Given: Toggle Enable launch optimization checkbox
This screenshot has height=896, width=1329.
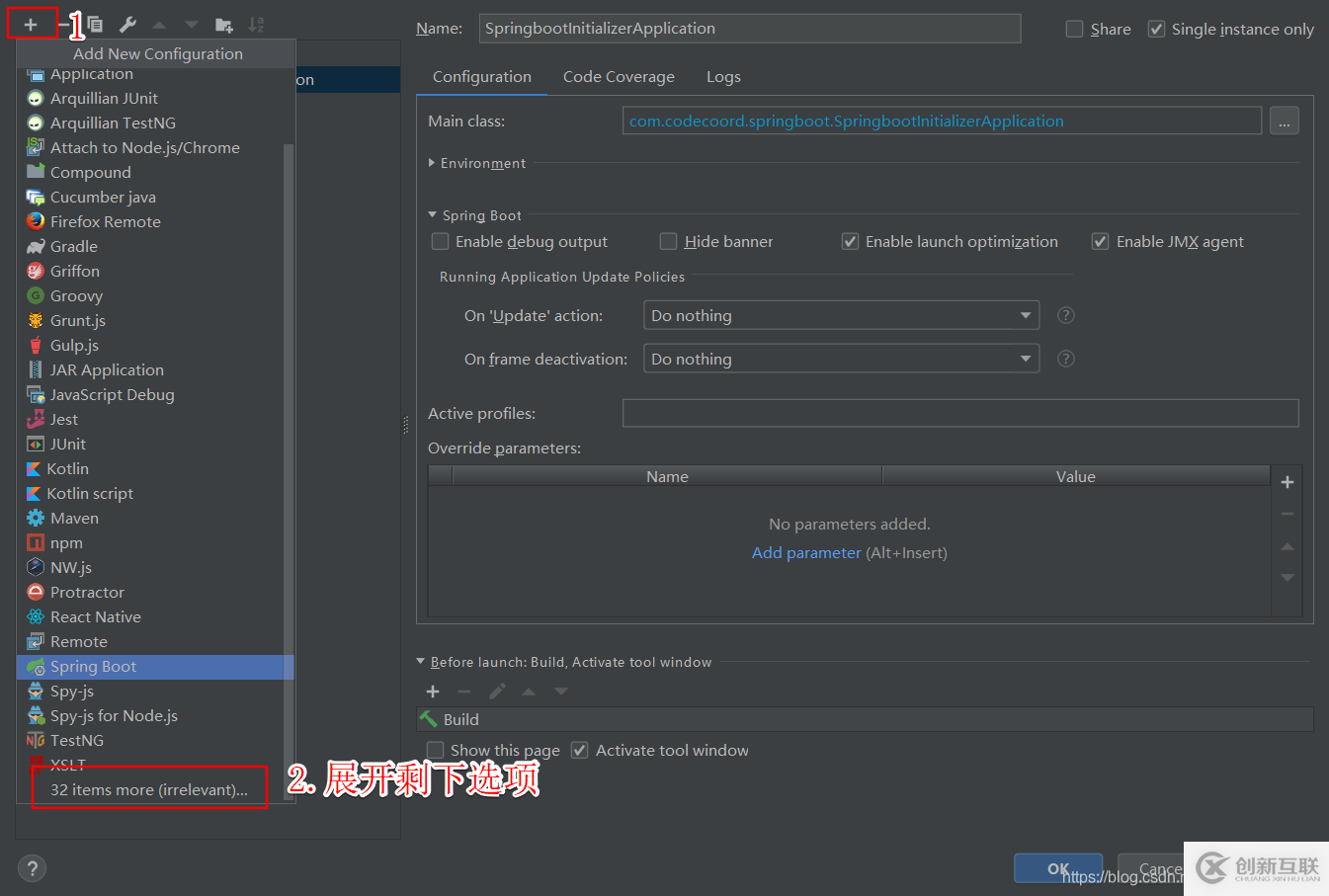Looking at the screenshot, I should click(850, 241).
